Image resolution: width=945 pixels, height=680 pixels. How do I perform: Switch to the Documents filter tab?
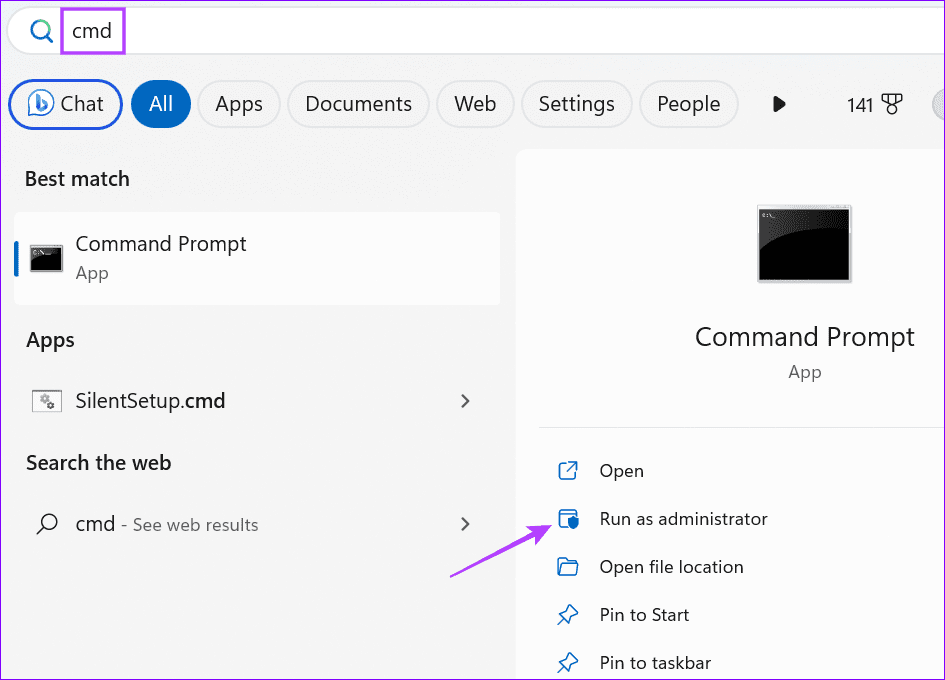click(358, 104)
